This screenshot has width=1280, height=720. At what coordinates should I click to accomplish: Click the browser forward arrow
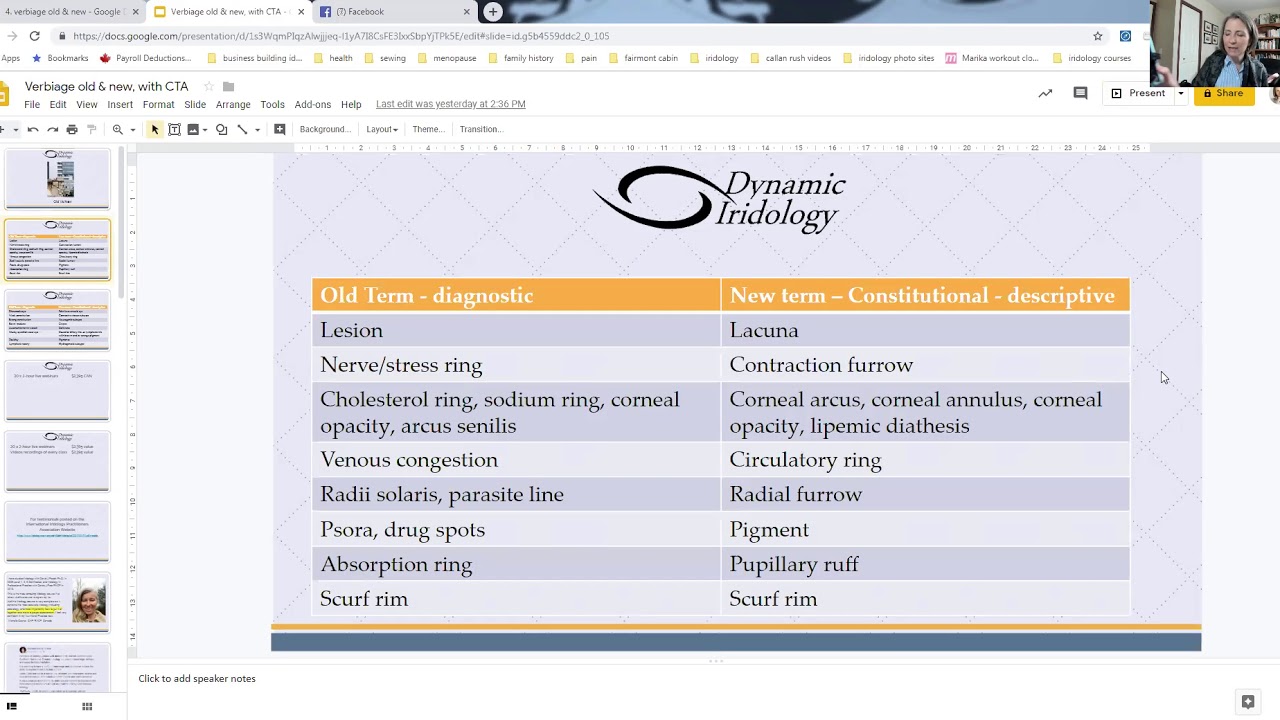click(x=11, y=36)
